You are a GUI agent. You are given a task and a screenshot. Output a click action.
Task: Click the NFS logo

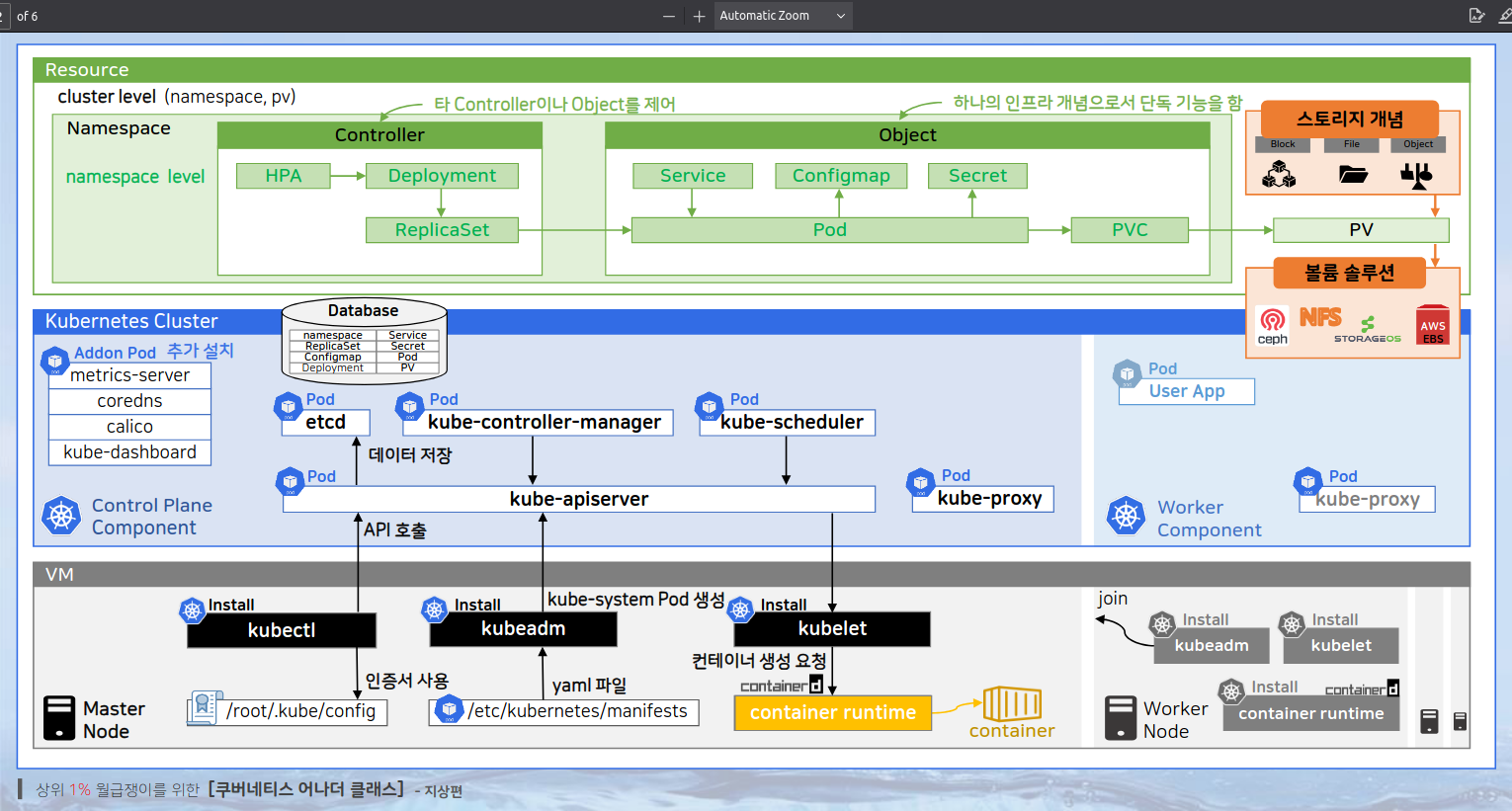[1320, 317]
